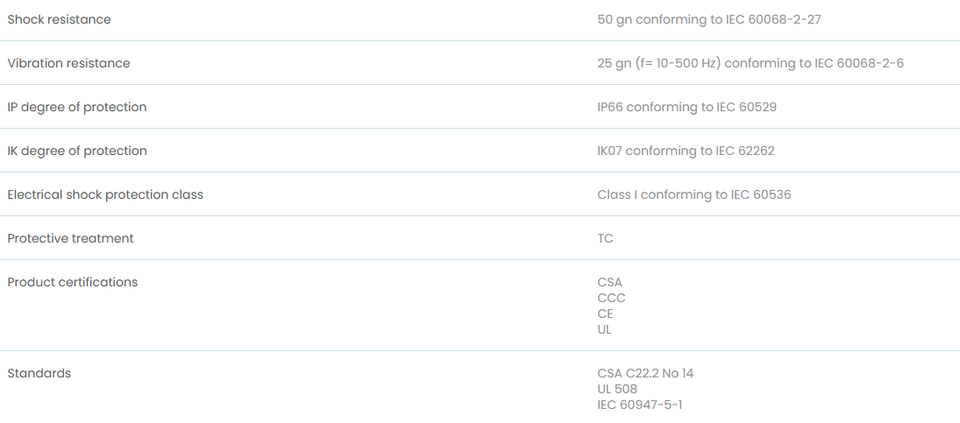Click the Protective treatment label
Screen dimensions: 960x423
(70, 238)
